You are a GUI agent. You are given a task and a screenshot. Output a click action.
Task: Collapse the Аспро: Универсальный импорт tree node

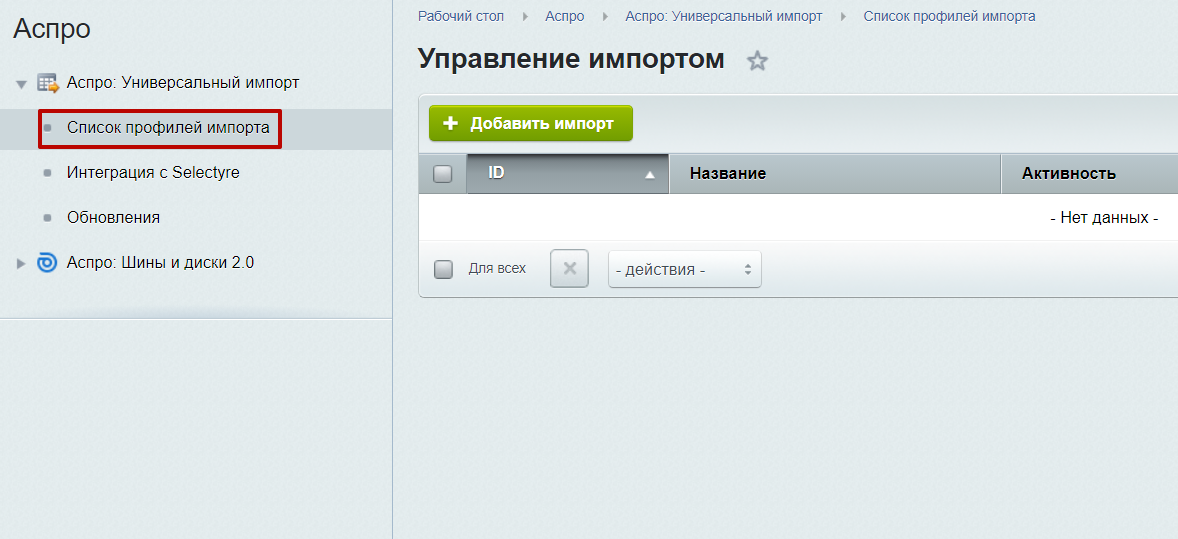click(x=21, y=83)
